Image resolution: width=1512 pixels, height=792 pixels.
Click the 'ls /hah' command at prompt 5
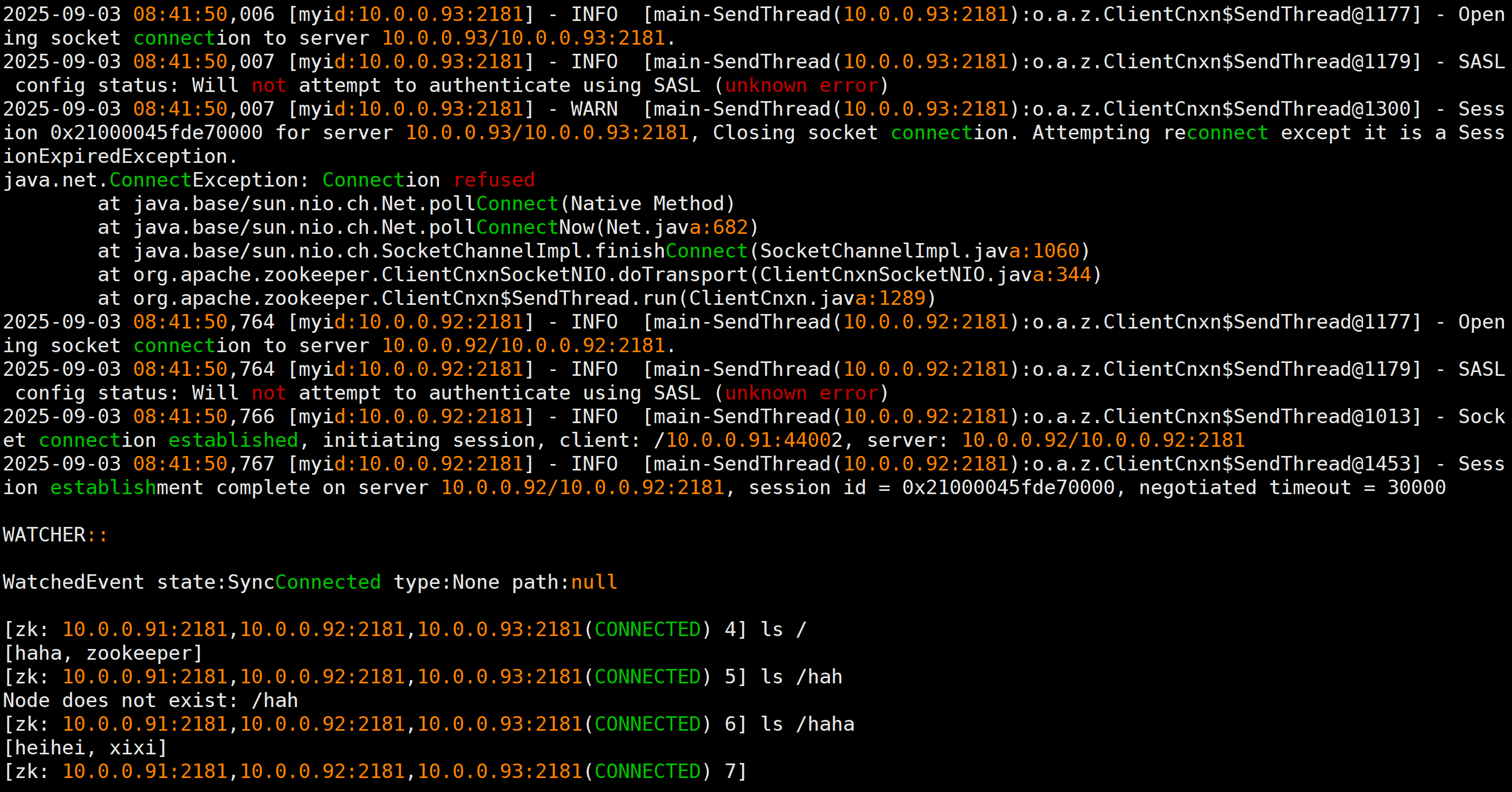point(801,677)
